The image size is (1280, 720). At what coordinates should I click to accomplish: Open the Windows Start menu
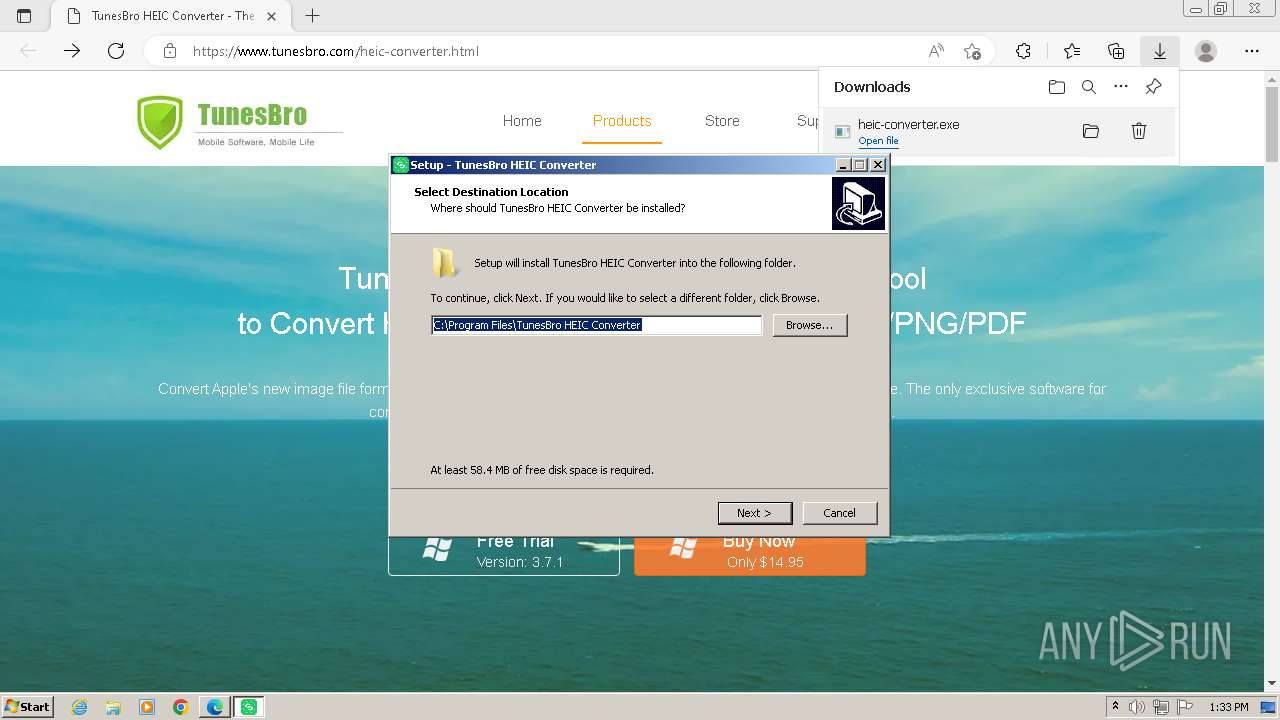28,706
